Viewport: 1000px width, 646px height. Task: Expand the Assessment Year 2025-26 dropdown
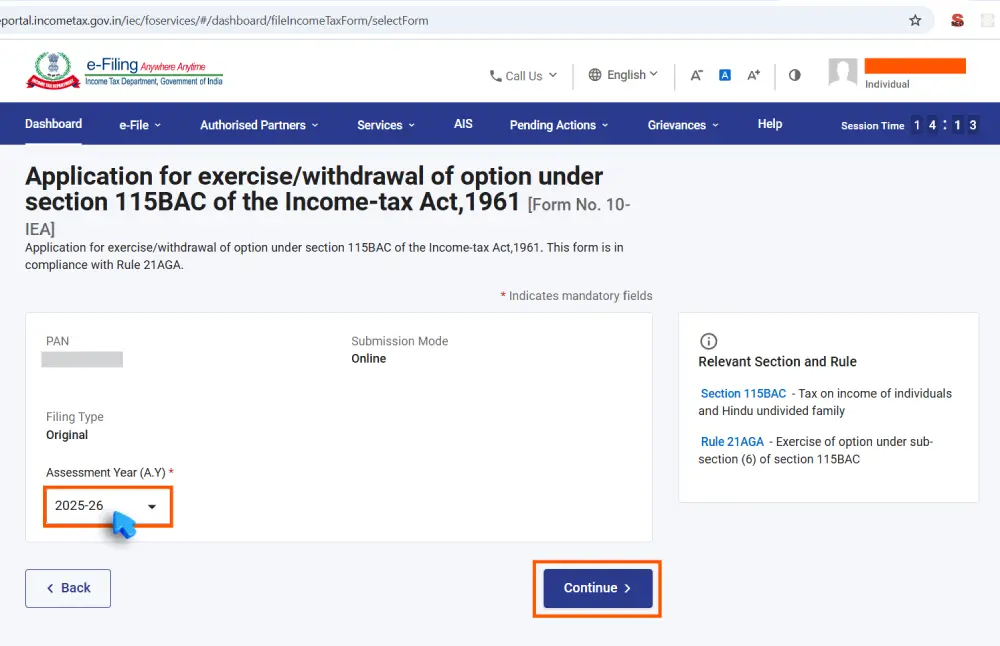(x=107, y=506)
